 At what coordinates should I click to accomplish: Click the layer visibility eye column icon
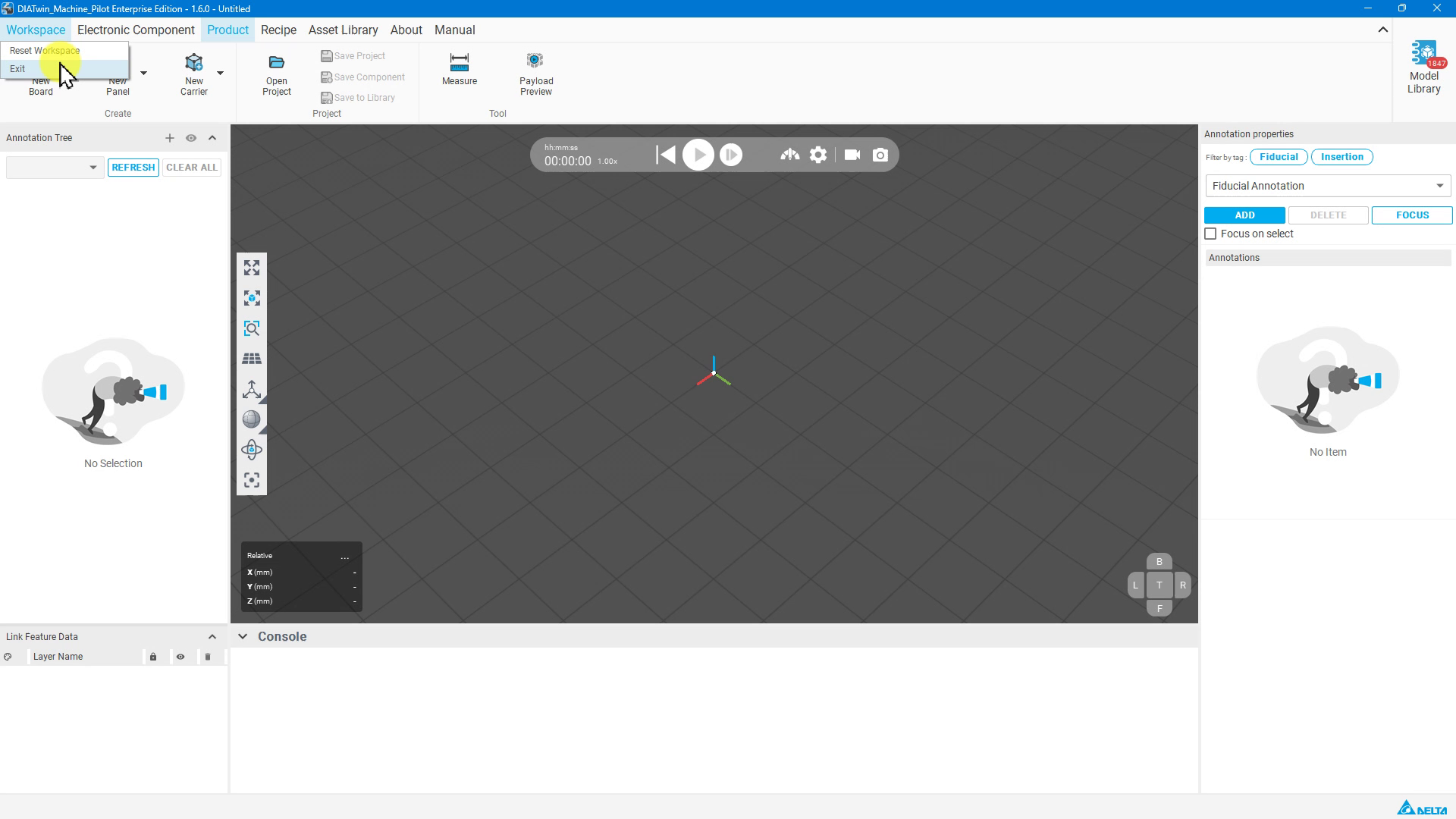pos(180,657)
